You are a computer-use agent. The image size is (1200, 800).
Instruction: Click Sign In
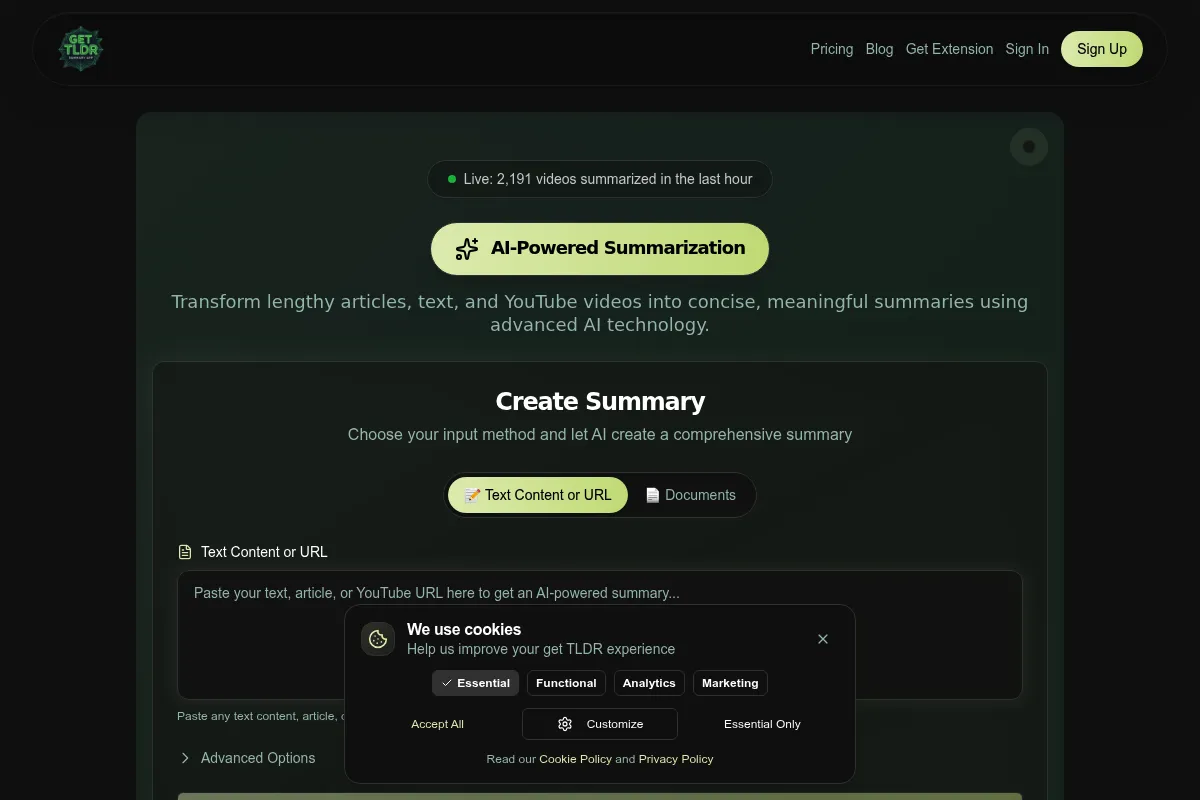(x=1027, y=49)
